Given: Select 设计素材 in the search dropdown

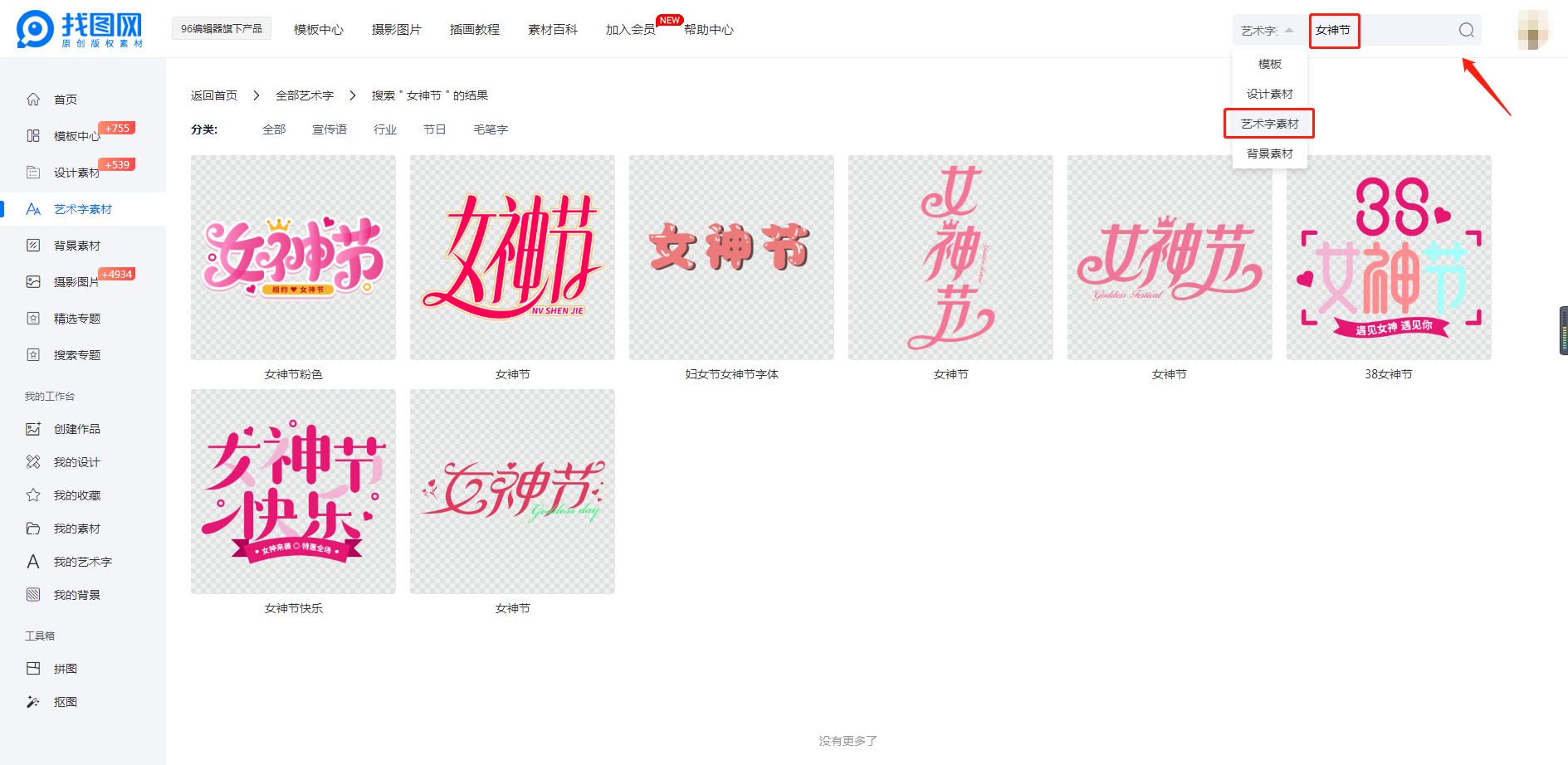Looking at the screenshot, I should point(1270,94).
